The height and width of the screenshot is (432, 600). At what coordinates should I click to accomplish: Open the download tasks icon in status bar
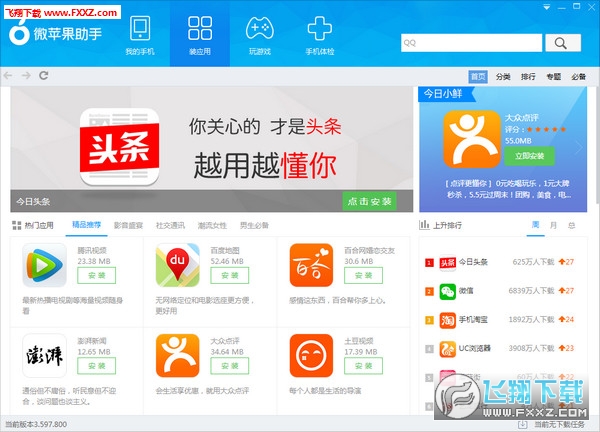(x=521, y=425)
